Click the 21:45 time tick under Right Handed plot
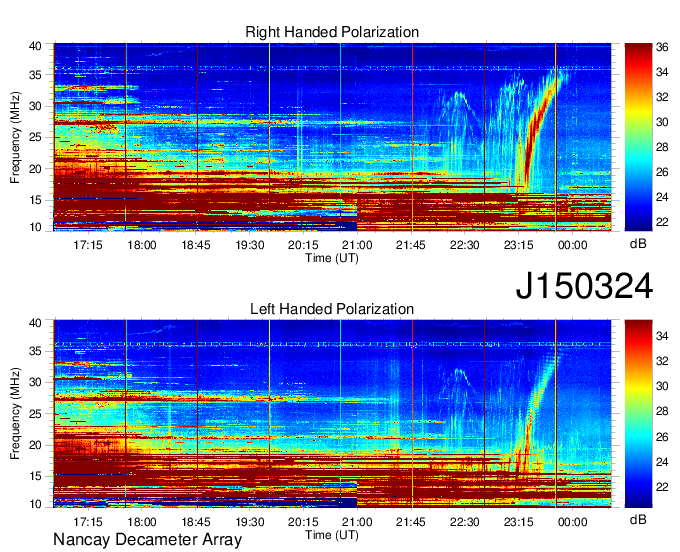This screenshot has width=680, height=552. 411,245
